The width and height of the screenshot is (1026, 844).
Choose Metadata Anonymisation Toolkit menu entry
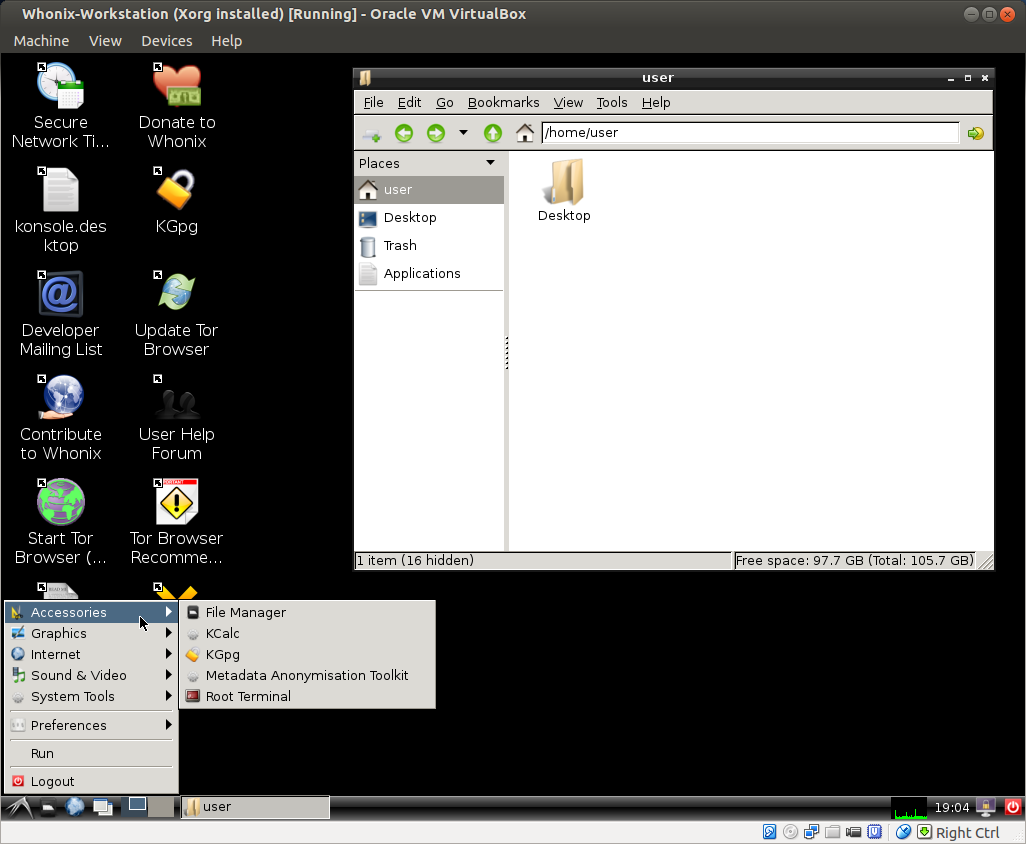coord(306,675)
